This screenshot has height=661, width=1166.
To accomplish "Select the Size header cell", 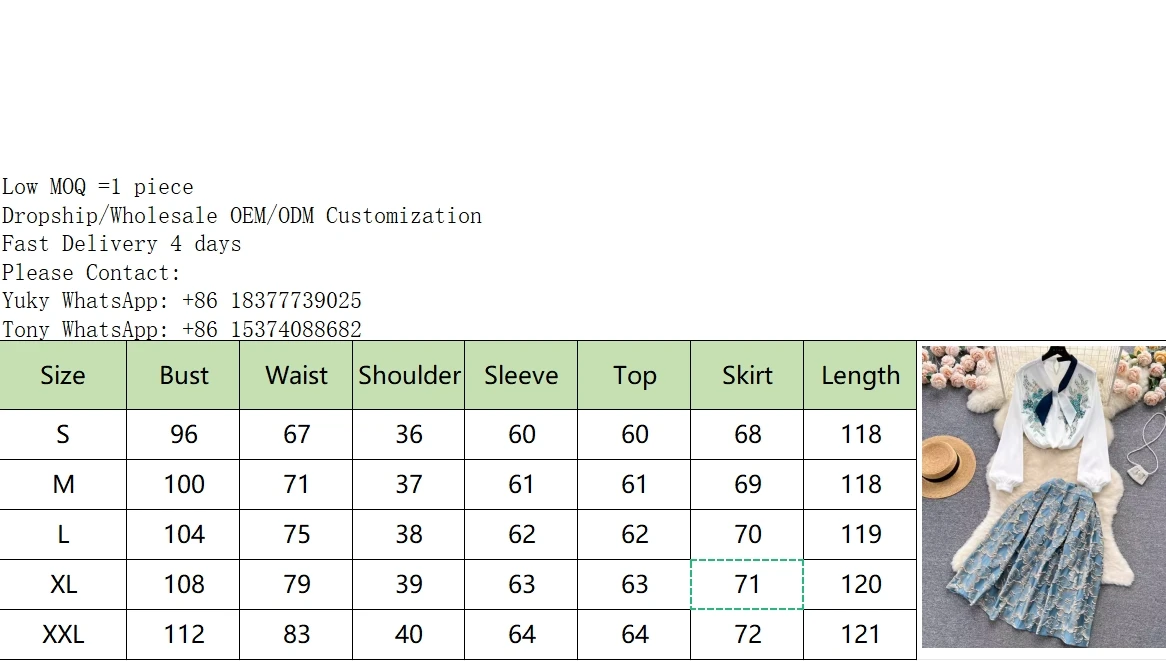I will (x=63, y=375).
